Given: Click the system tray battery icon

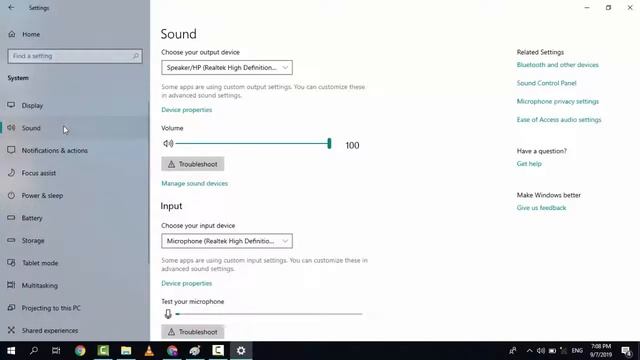Looking at the screenshot, I should point(552,351).
